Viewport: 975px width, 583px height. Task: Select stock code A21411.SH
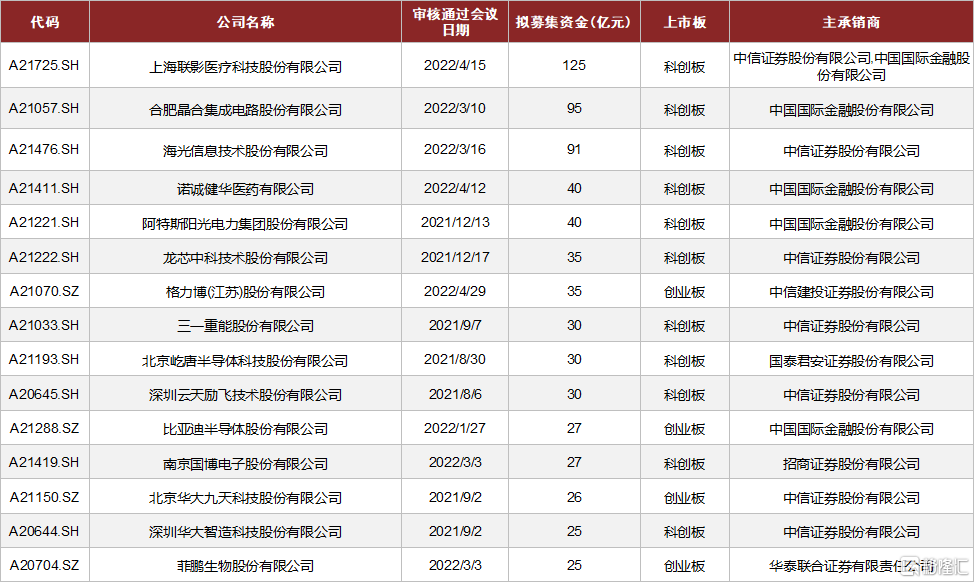pyautogui.click(x=44, y=188)
